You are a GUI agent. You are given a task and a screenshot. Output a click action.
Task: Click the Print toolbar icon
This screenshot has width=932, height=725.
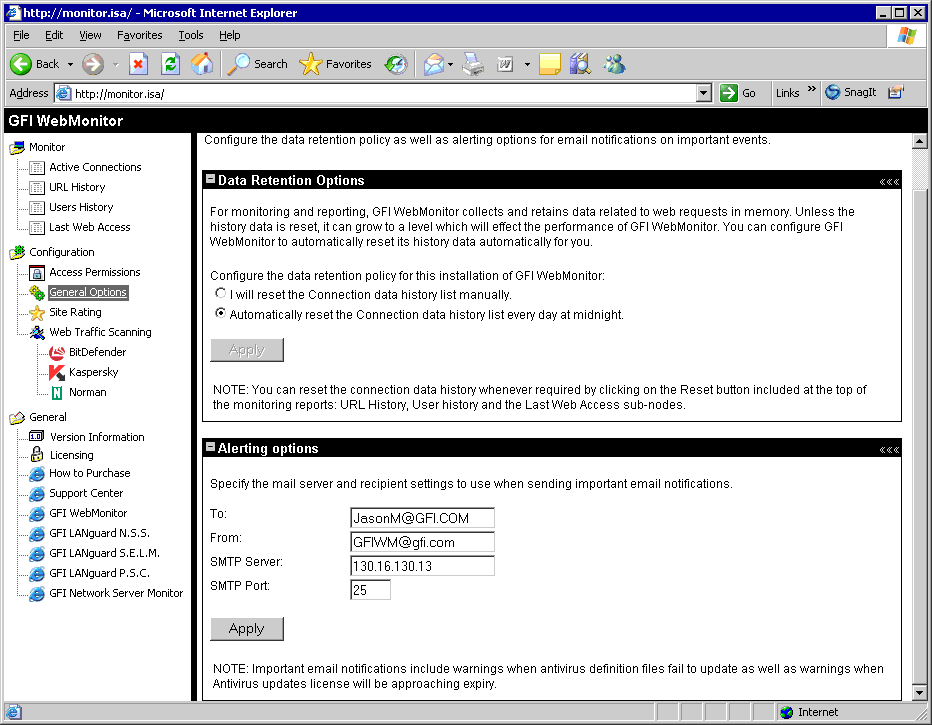474,64
